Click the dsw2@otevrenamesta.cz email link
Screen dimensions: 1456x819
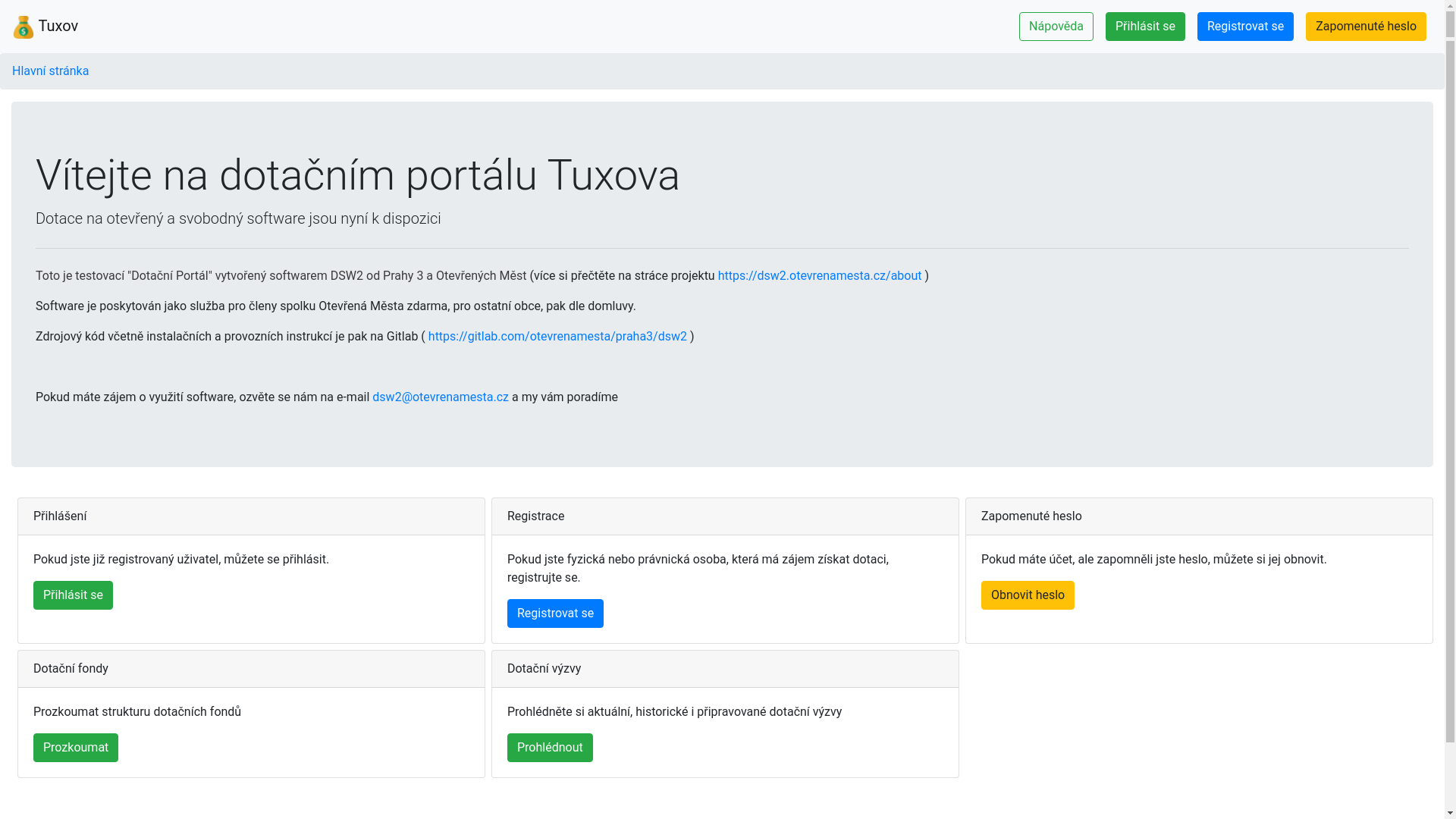coord(440,397)
